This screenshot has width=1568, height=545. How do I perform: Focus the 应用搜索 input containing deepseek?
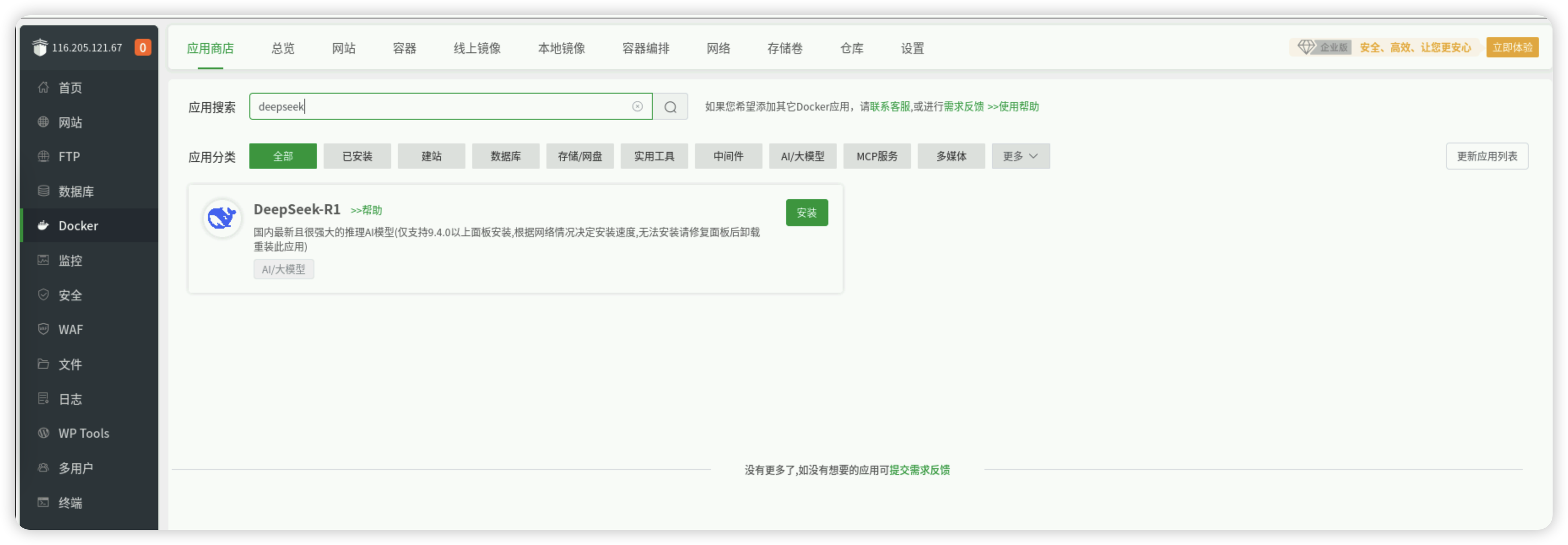450,106
